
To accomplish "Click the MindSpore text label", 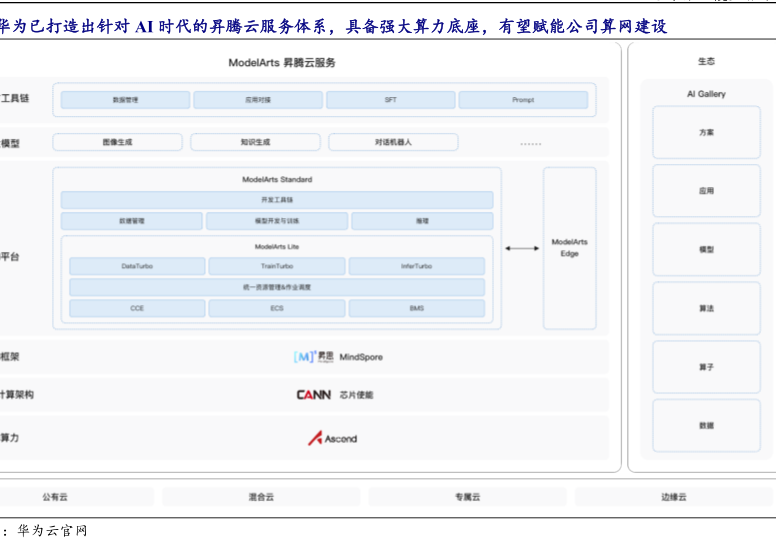I will 361,357.
